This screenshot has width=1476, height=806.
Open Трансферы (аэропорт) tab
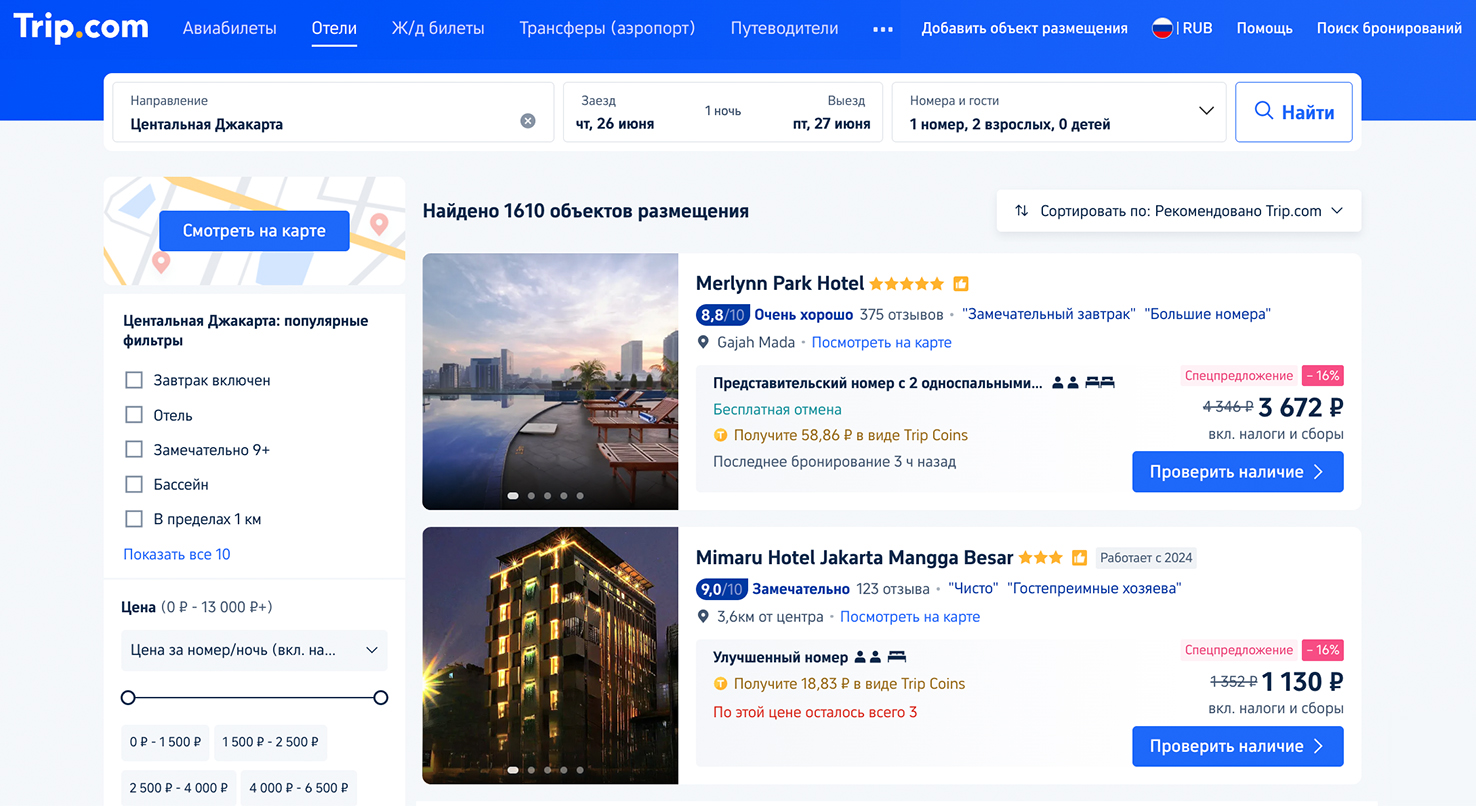[607, 28]
